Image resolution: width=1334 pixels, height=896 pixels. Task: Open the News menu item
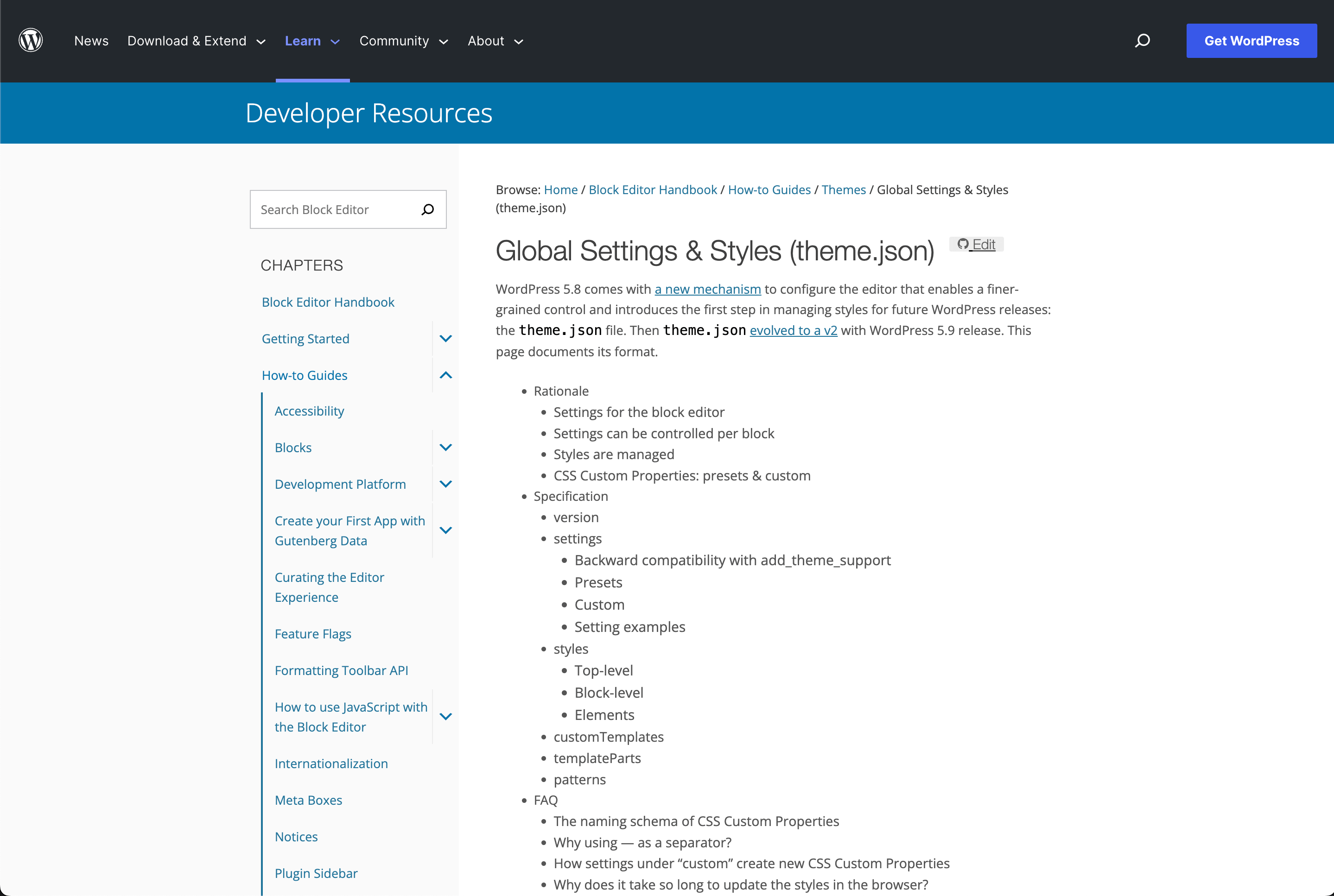coord(91,41)
